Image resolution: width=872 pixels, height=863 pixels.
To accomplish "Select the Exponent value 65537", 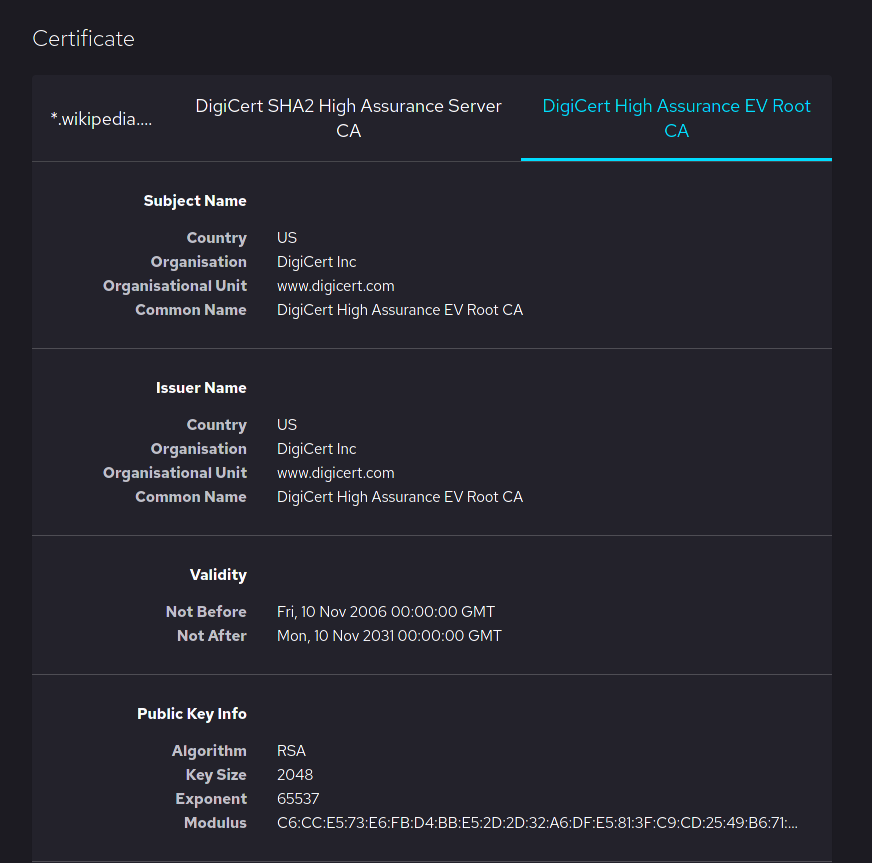I will click(x=298, y=798).
